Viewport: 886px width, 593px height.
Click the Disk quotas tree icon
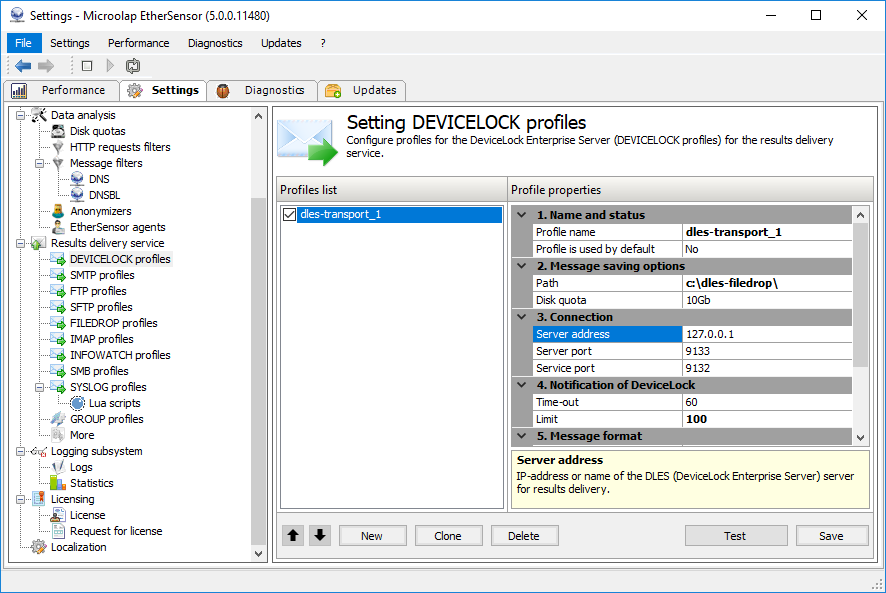[x=58, y=131]
